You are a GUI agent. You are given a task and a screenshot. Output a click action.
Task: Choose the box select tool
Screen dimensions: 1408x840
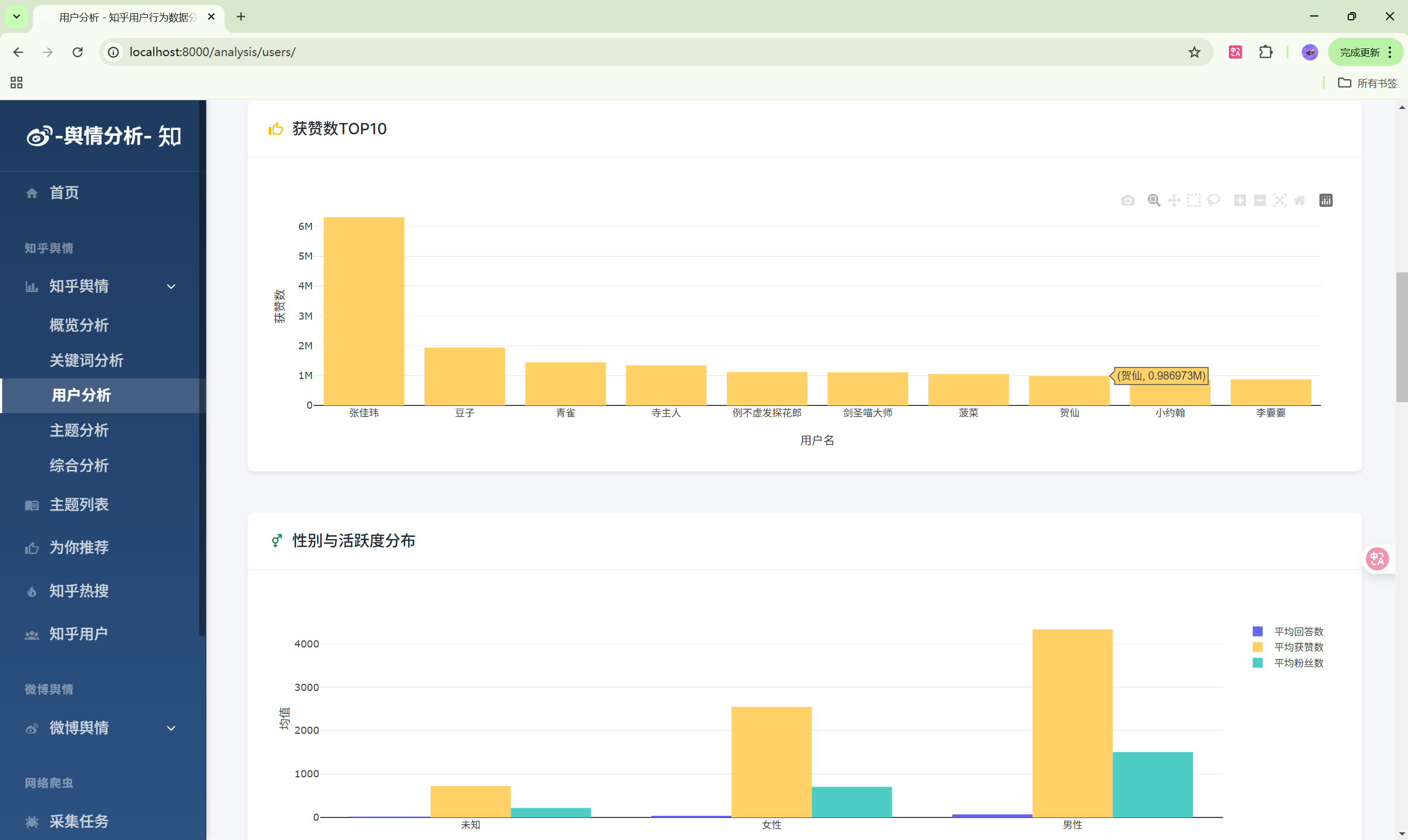(1193, 200)
